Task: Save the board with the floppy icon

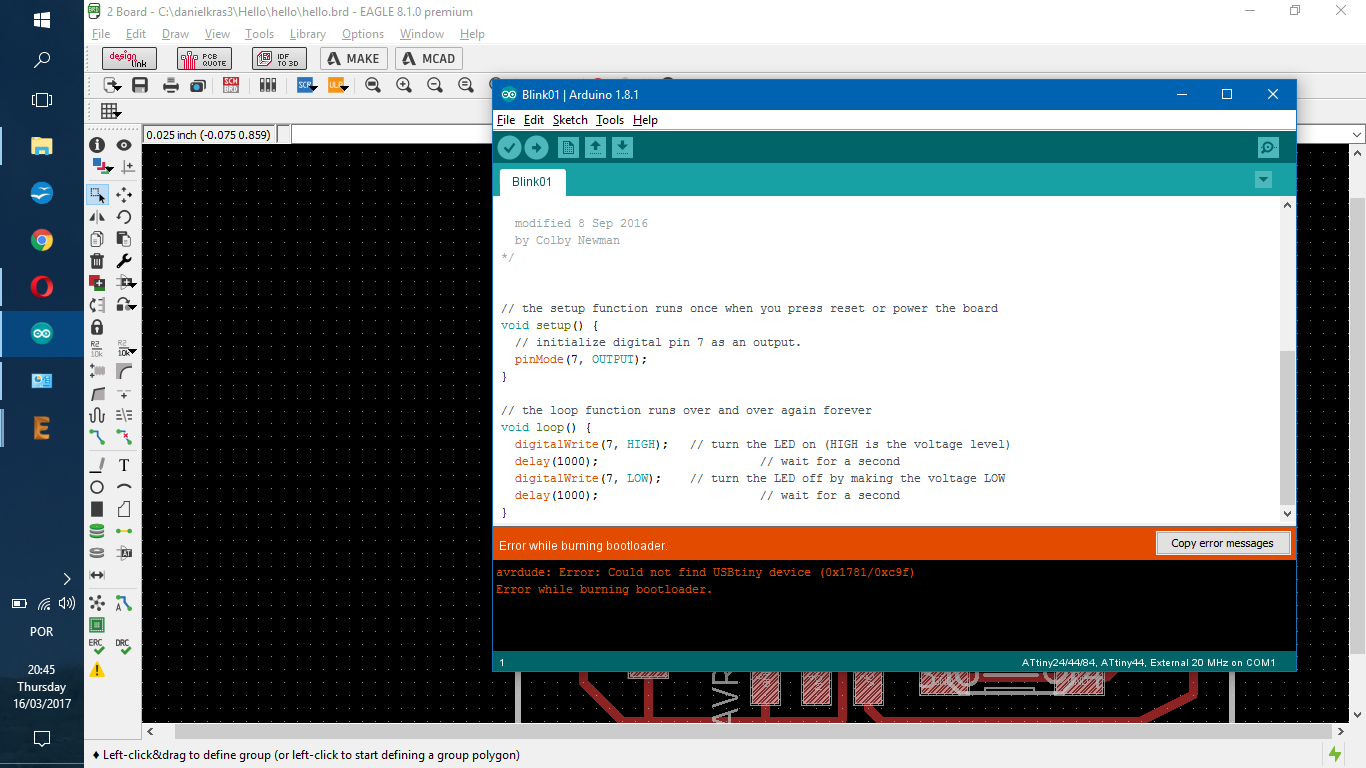Action: tap(140, 86)
